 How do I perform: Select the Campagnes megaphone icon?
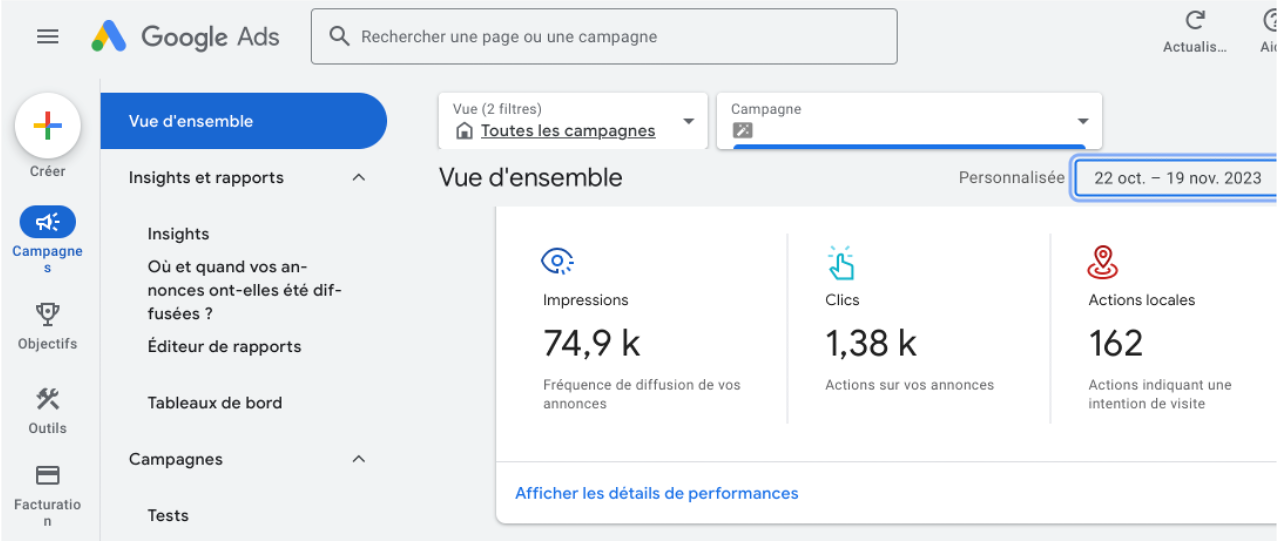(47, 222)
